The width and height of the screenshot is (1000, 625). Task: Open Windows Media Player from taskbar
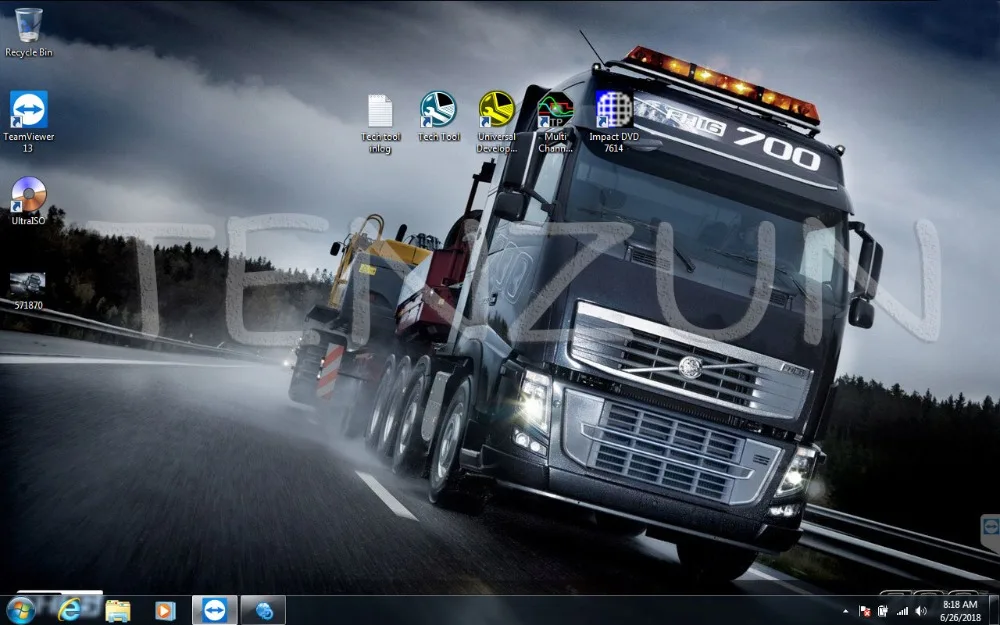165,610
